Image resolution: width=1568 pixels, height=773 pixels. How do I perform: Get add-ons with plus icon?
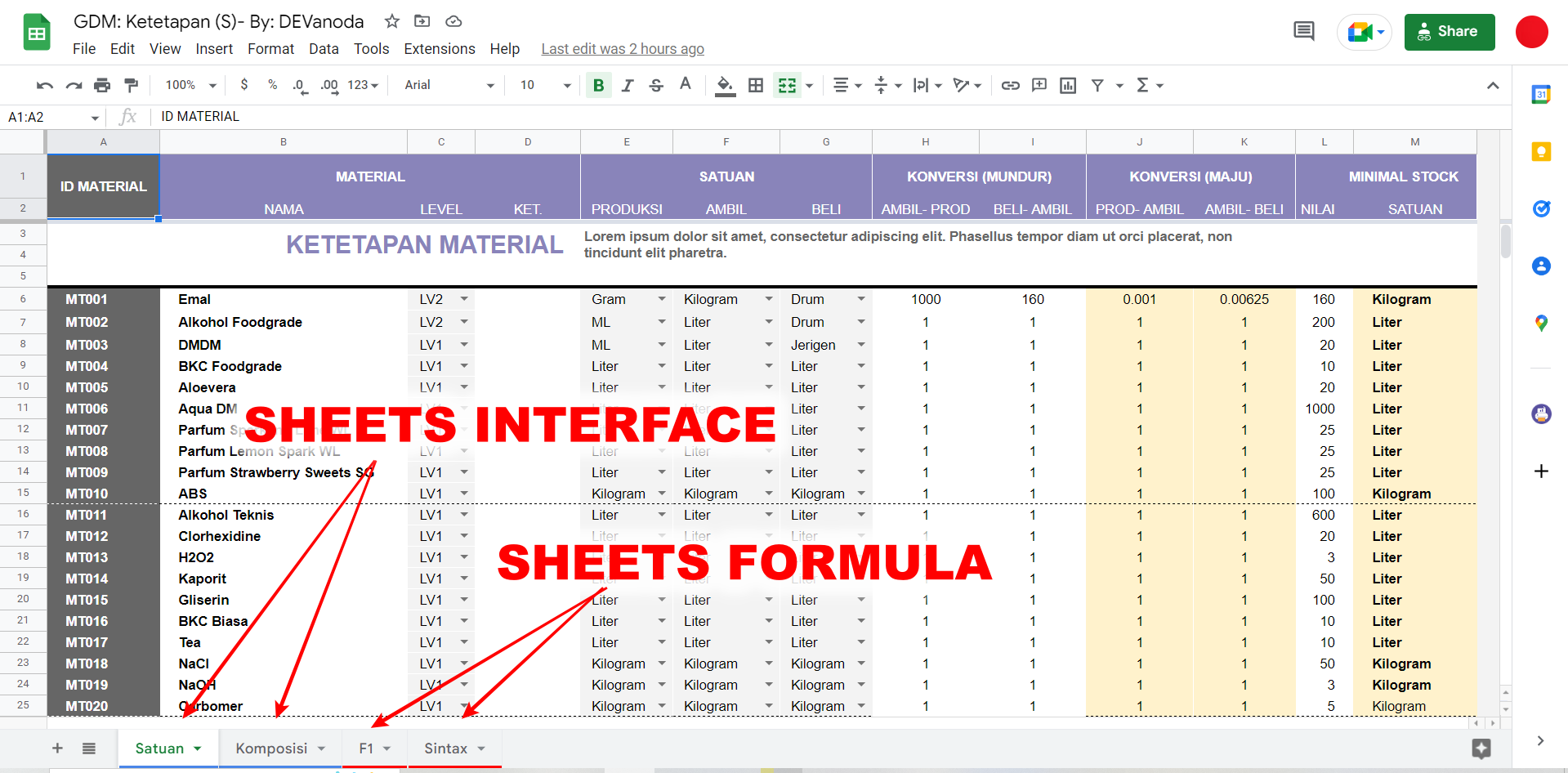click(x=1541, y=471)
